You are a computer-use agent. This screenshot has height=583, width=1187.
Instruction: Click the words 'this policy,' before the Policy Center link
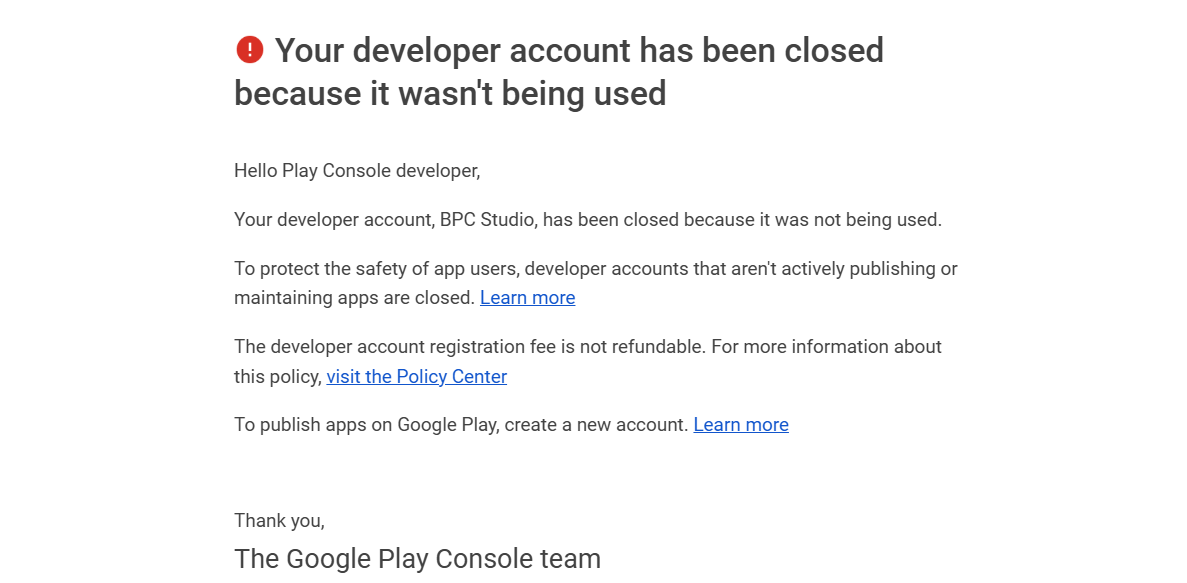[x=278, y=376]
